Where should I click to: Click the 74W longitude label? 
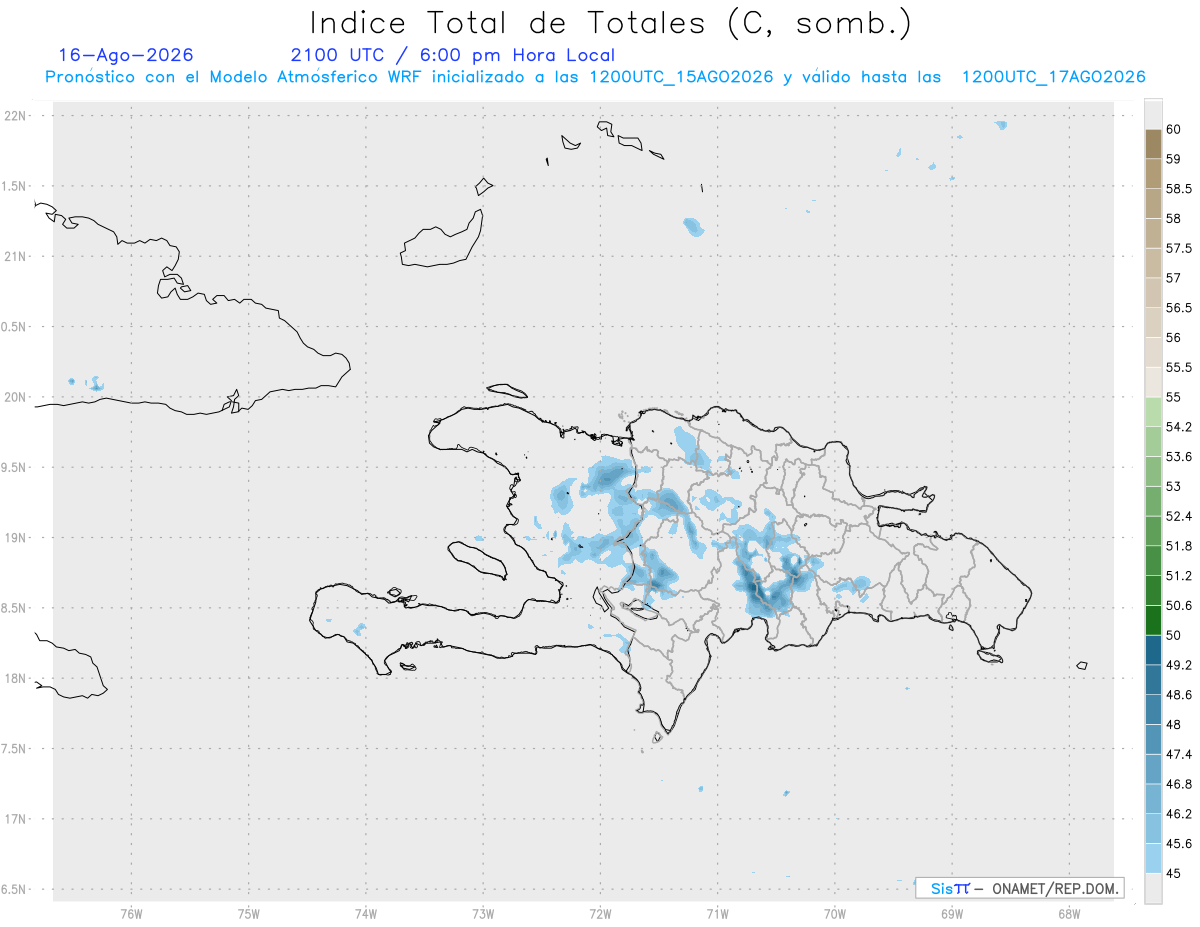[x=365, y=914]
